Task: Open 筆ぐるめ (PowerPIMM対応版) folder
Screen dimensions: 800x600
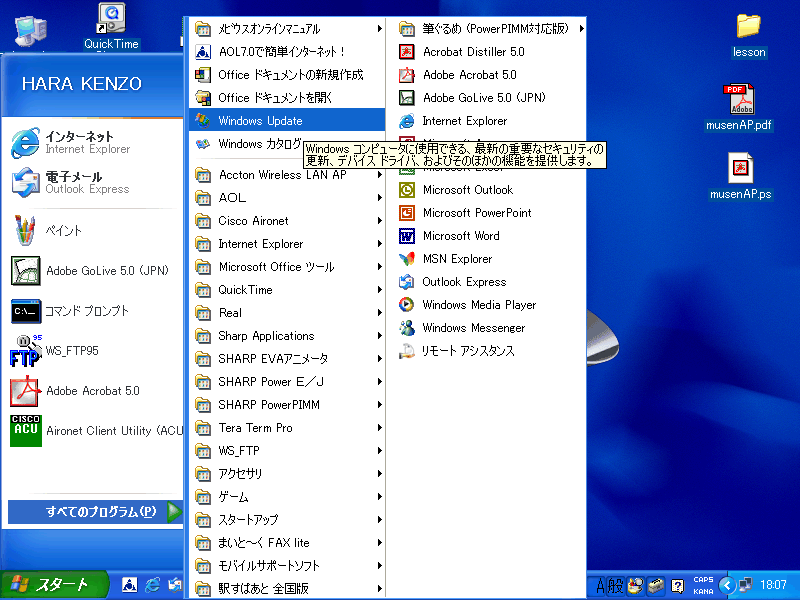Action: coord(488,29)
